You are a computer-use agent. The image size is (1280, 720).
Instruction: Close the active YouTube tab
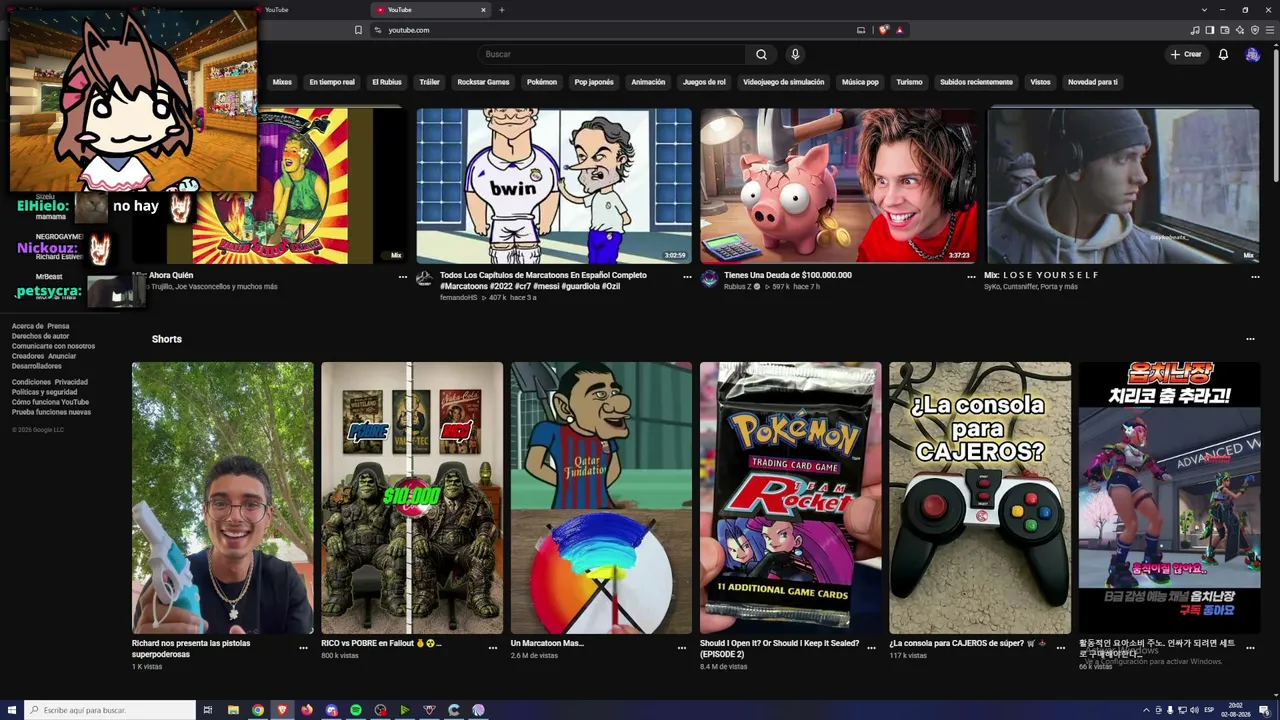click(x=483, y=10)
